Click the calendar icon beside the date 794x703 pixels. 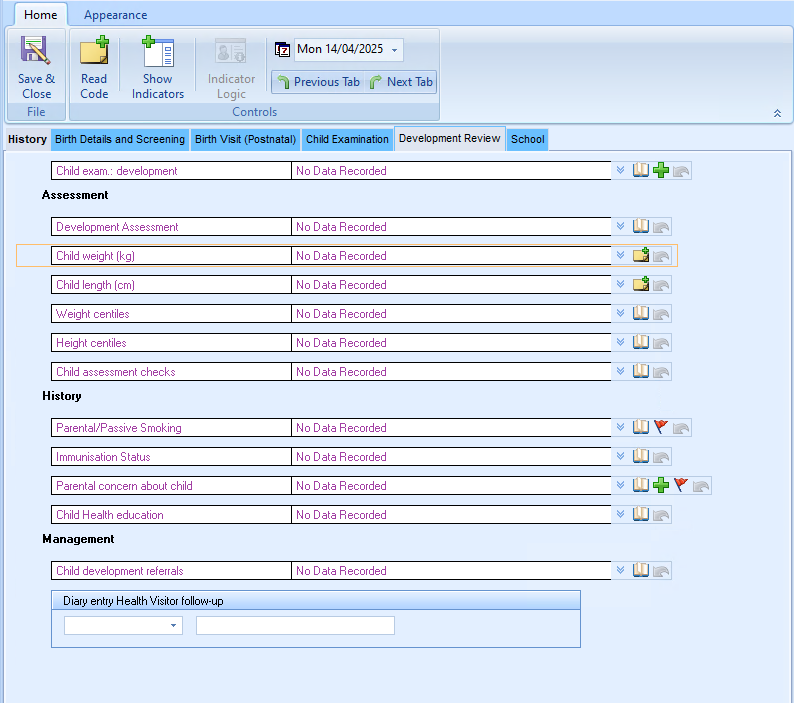click(282, 50)
